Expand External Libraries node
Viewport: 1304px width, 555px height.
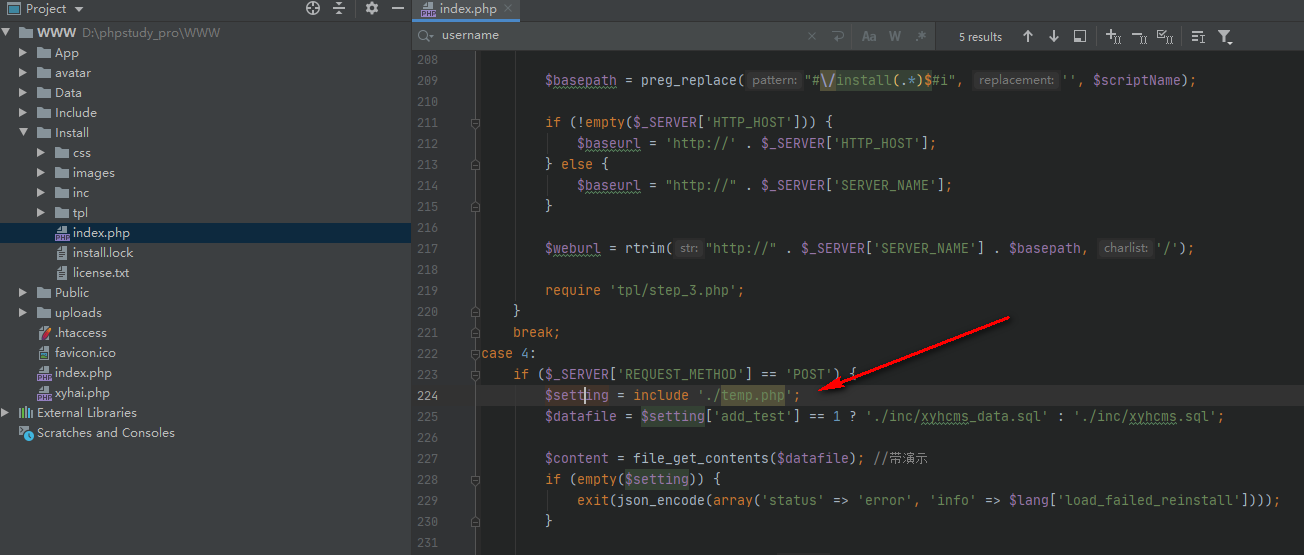pos(7,413)
